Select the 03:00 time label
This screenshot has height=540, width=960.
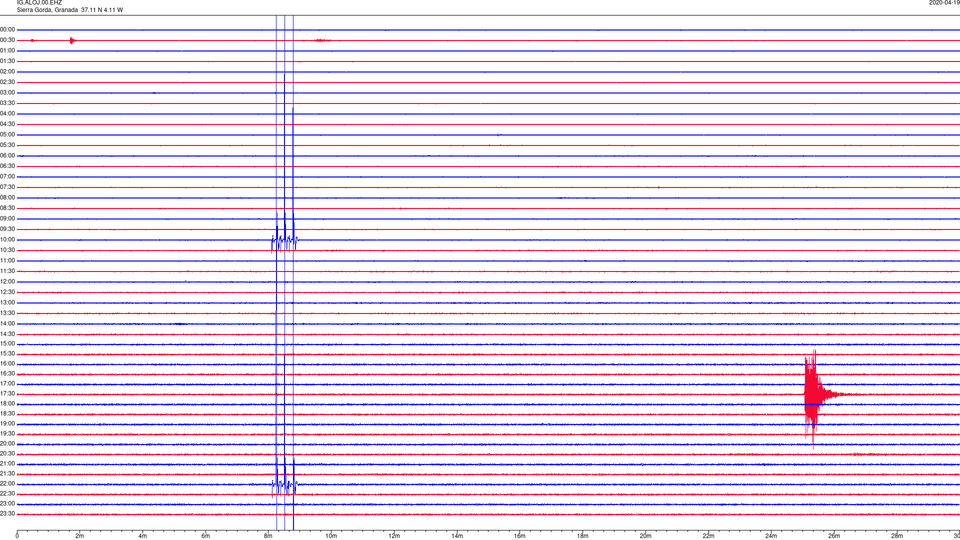click(x=7, y=92)
